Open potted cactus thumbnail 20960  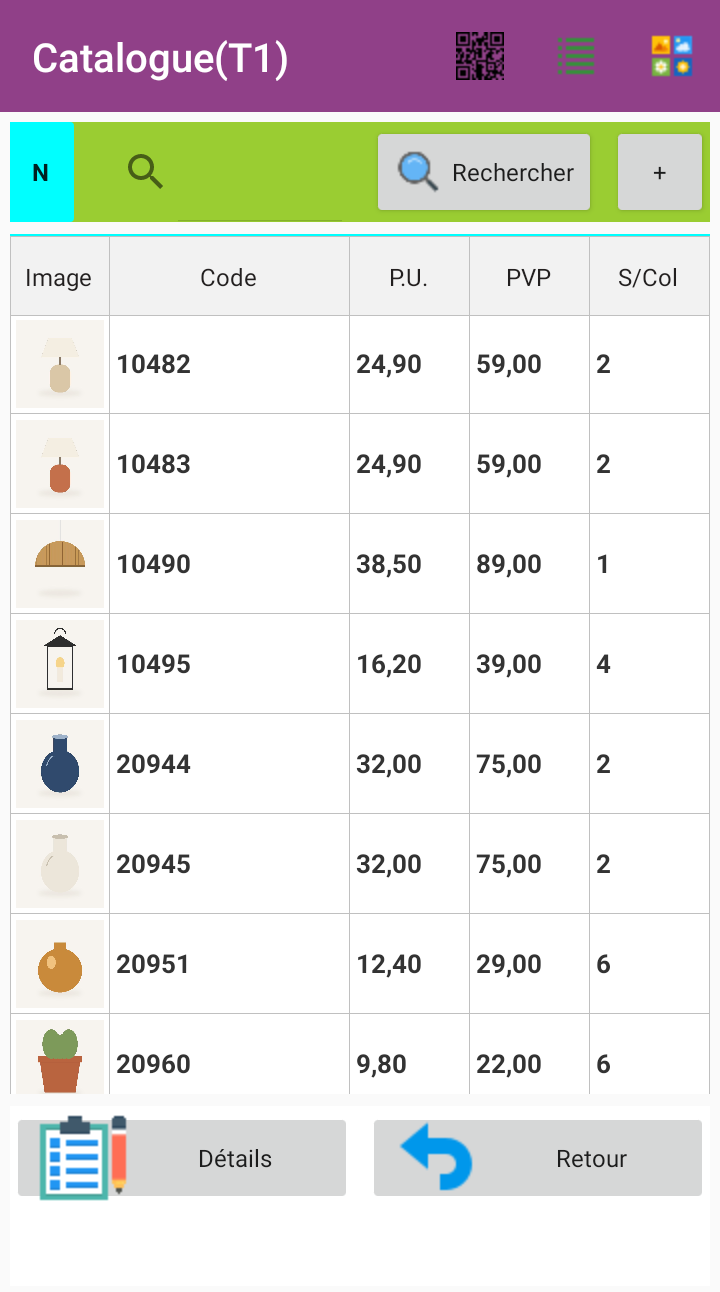[60, 1057]
